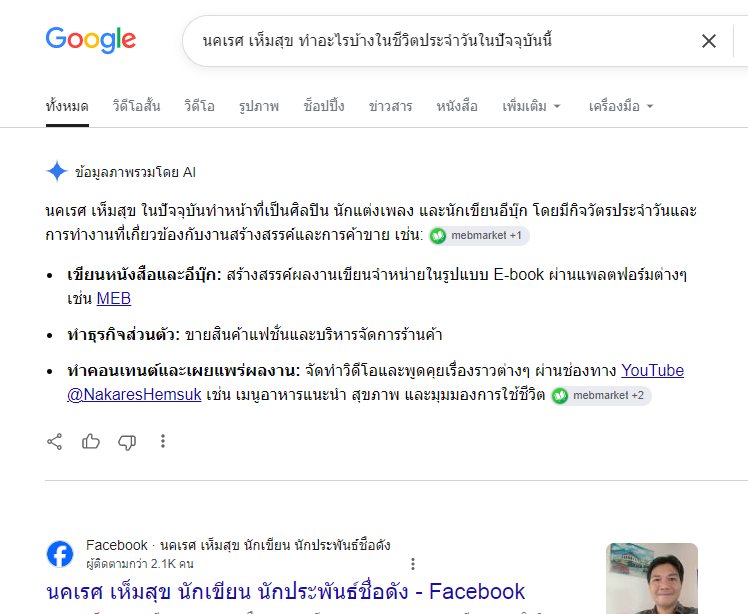Select the ทั้งหมด tab
Screen dimensions: 748x614
(67, 106)
